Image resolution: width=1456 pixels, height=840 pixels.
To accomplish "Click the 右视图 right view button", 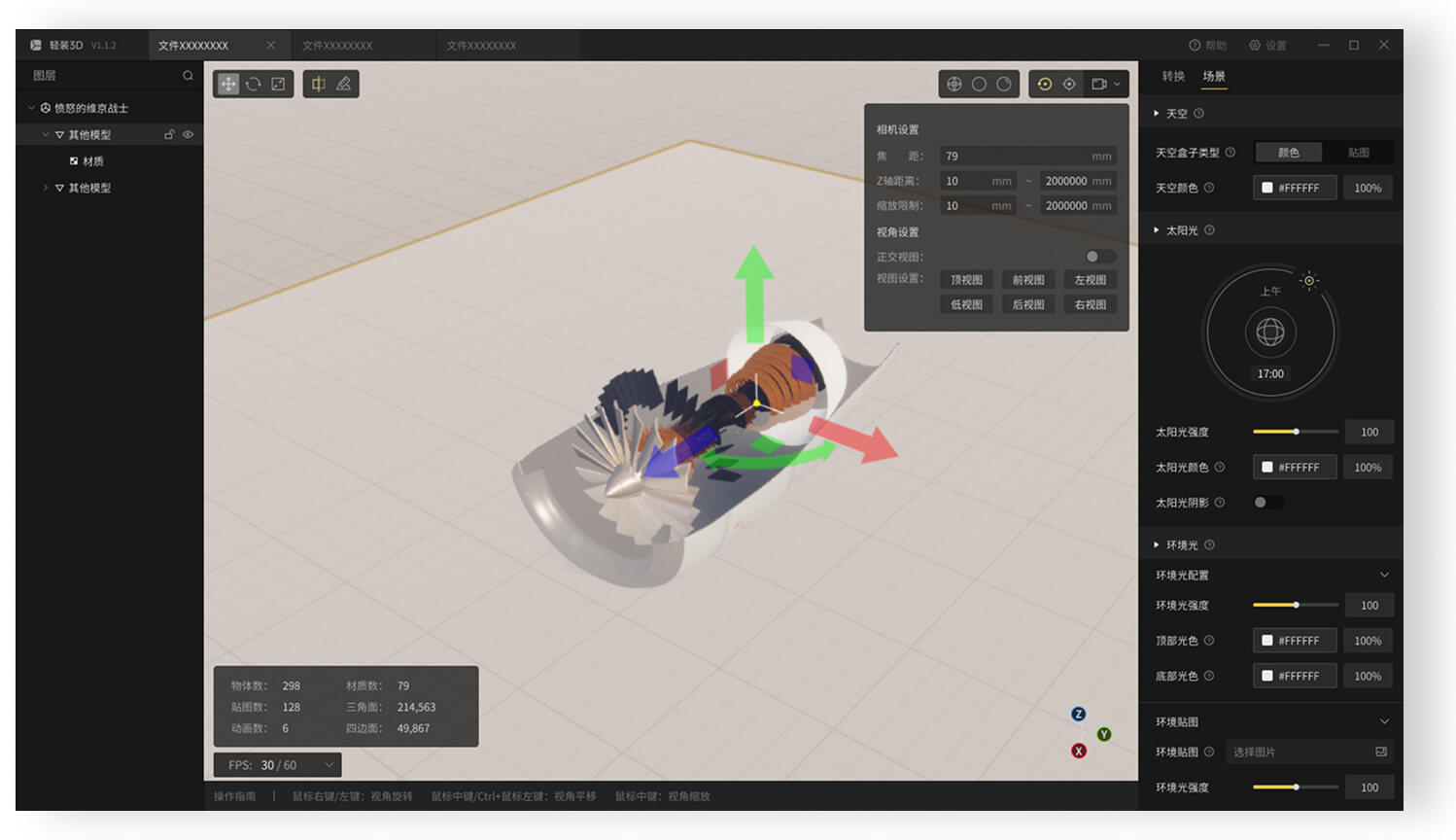I will [1090, 304].
